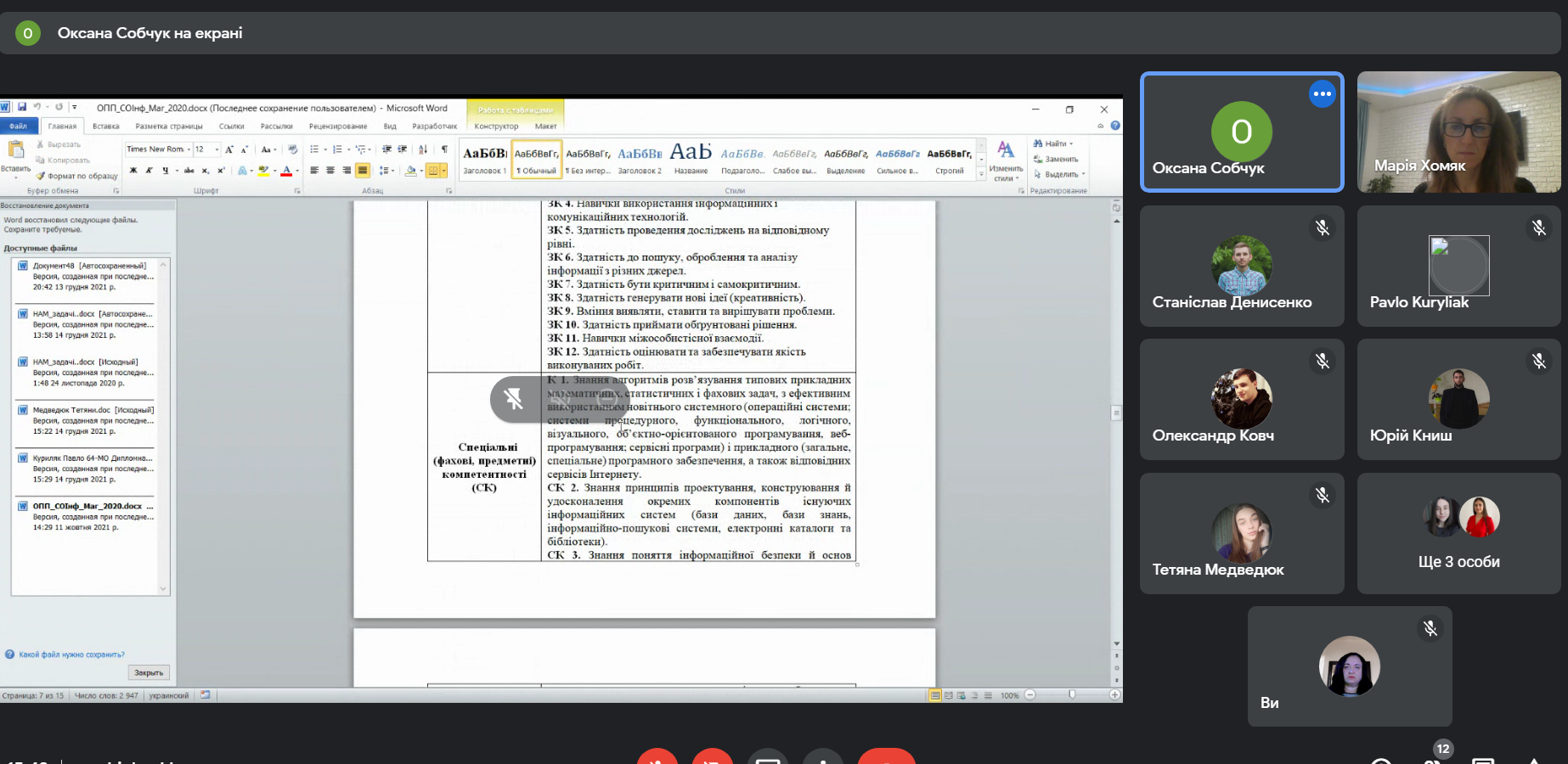Click the 'Какой файл нужно сохранить?' link
Viewport: 1568px width, 764px height.
pyautogui.click(x=71, y=654)
